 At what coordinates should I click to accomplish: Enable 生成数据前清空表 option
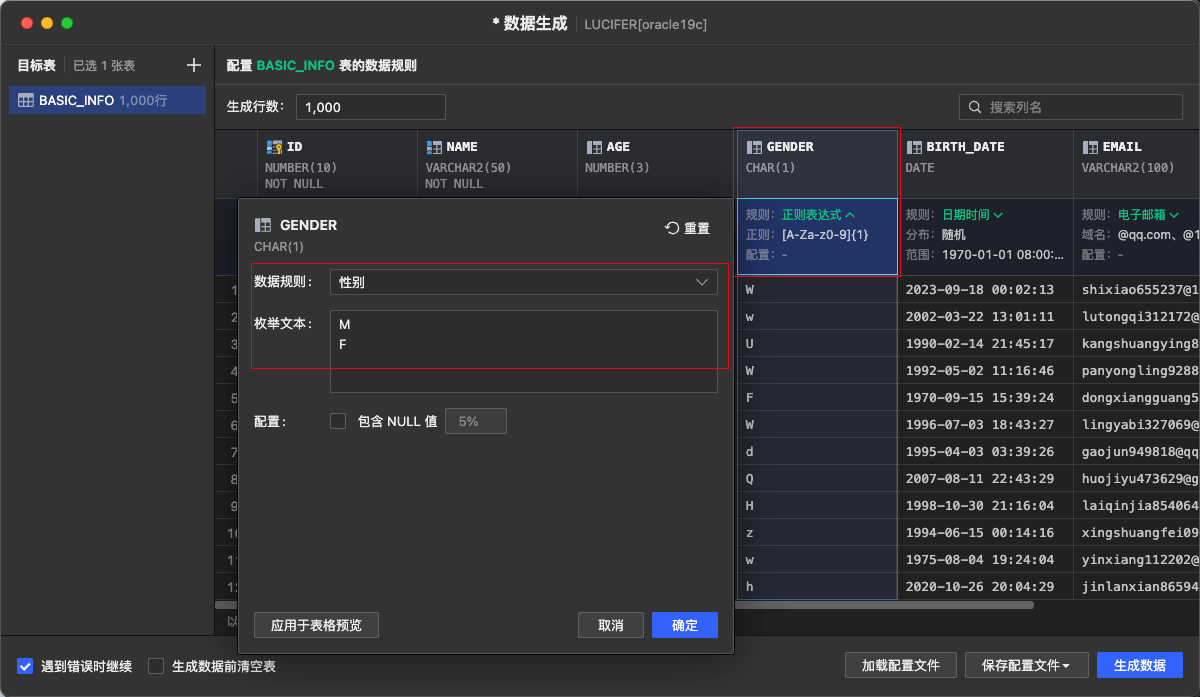pos(155,665)
